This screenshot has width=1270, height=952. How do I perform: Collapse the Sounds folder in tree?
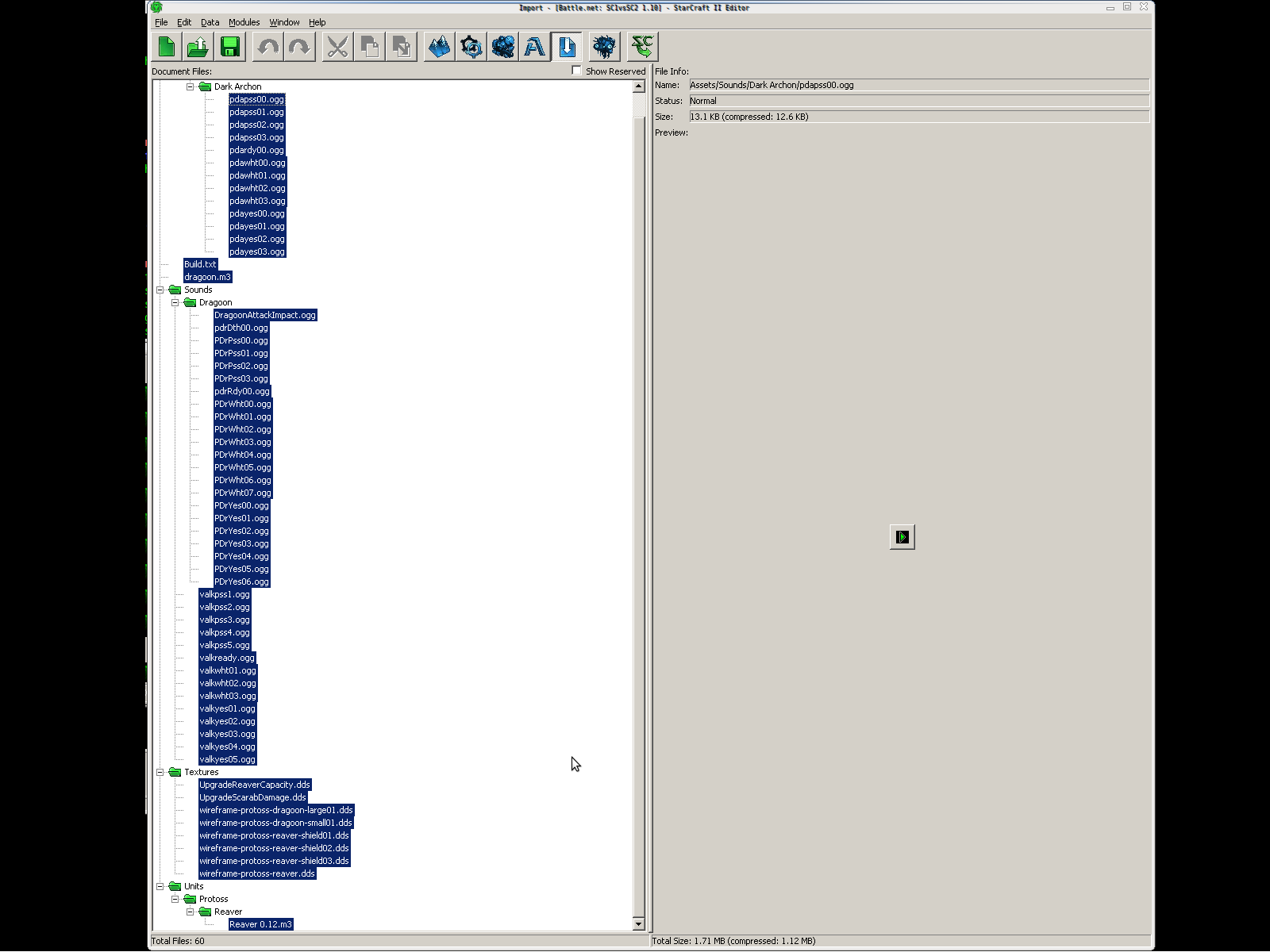(160, 290)
